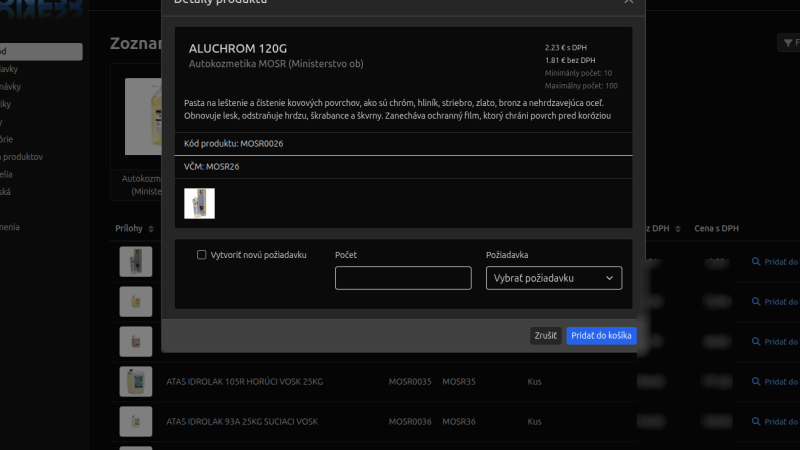
Task: Open thumbnail of first table row
Action: [x=136, y=262]
